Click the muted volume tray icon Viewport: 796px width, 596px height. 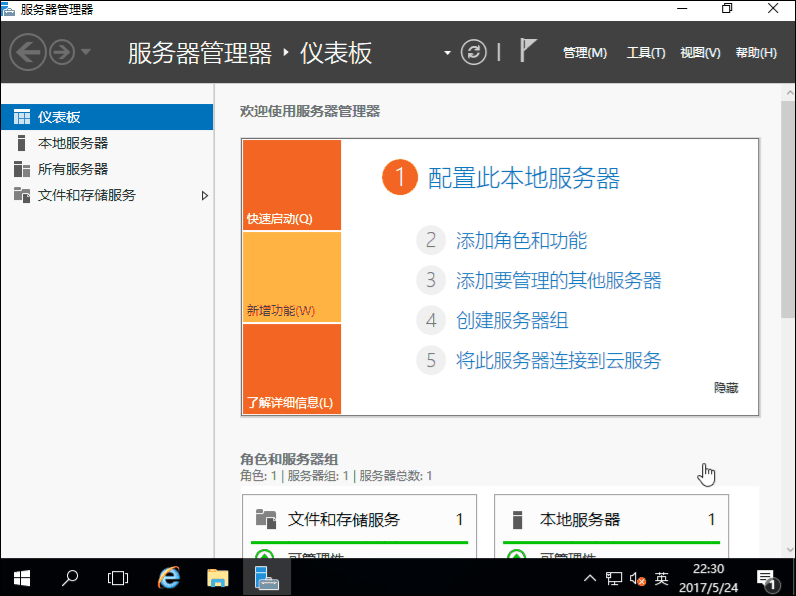point(638,579)
